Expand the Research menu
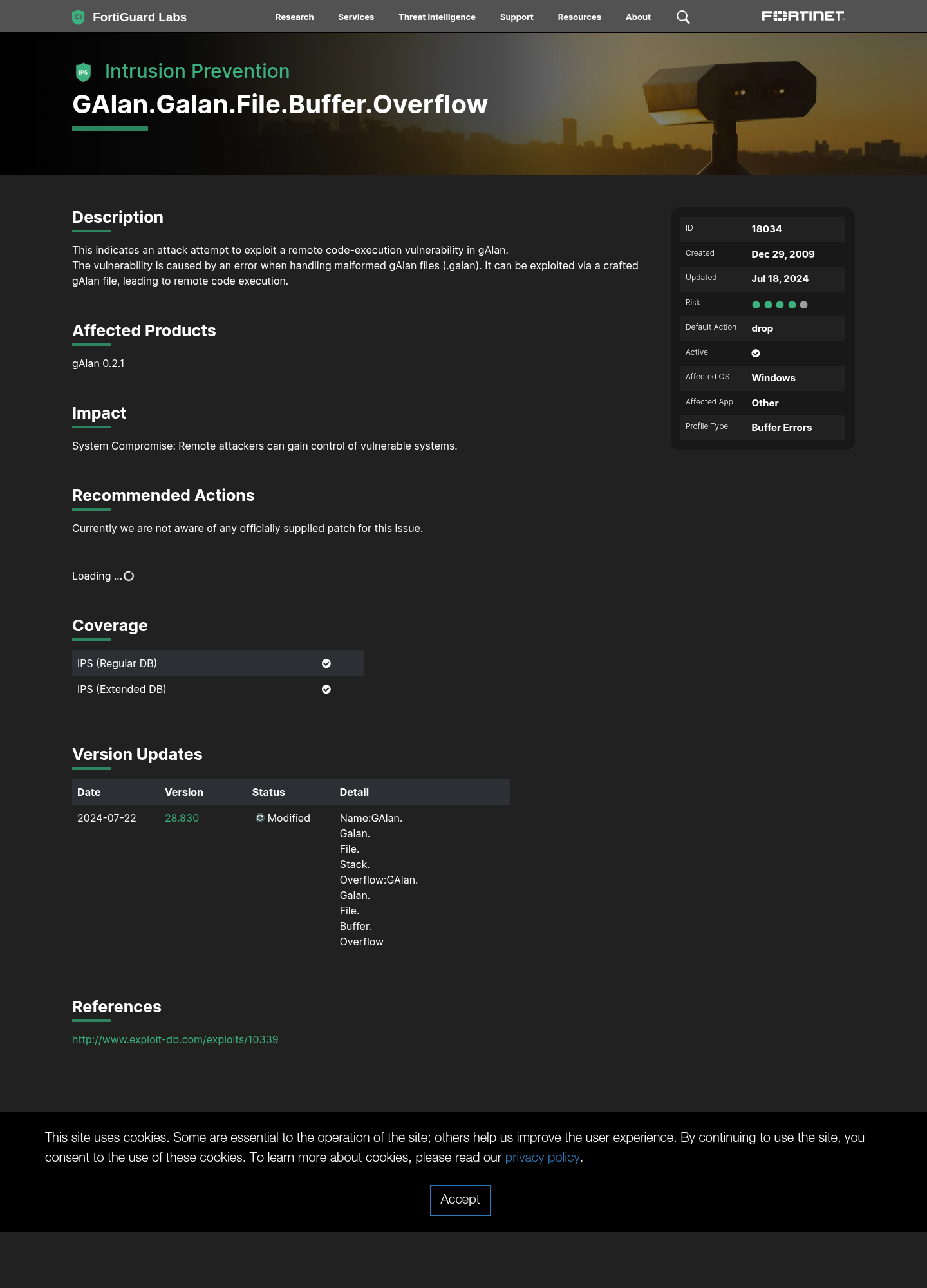The width and height of the screenshot is (927, 1288). pos(294,17)
